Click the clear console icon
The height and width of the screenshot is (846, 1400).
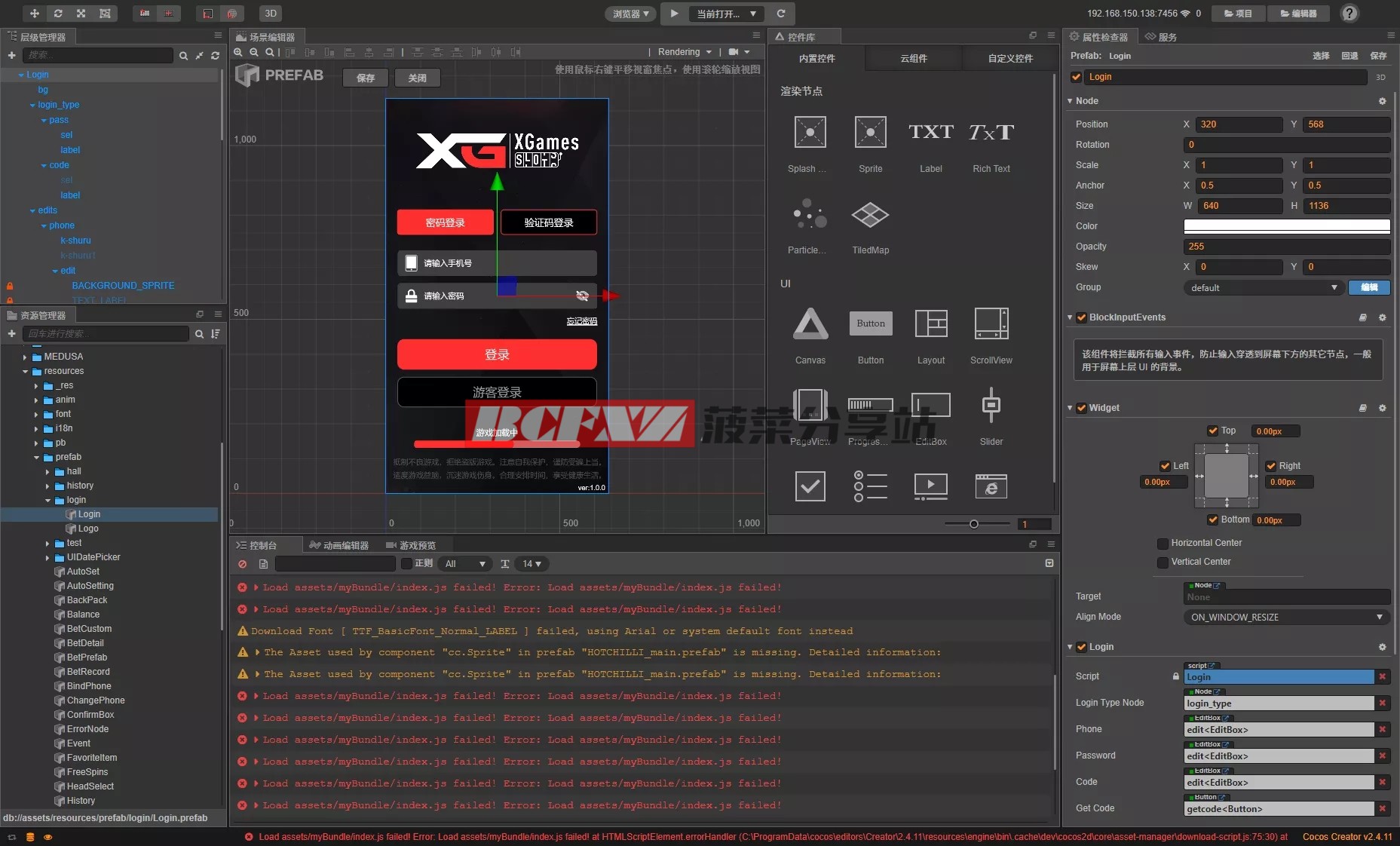(x=242, y=564)
